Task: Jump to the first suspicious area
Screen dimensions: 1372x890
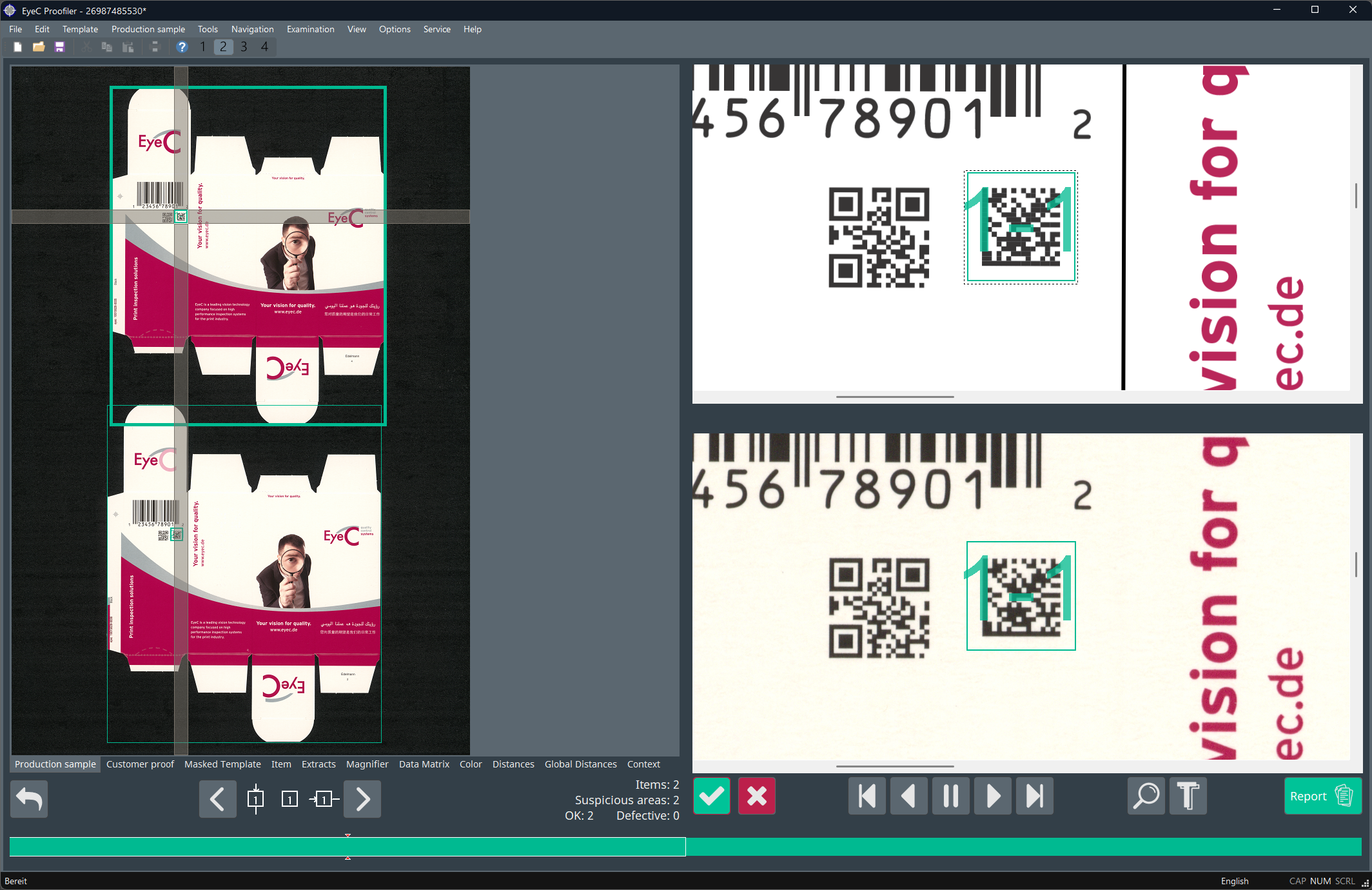Action: coord(867,796)
